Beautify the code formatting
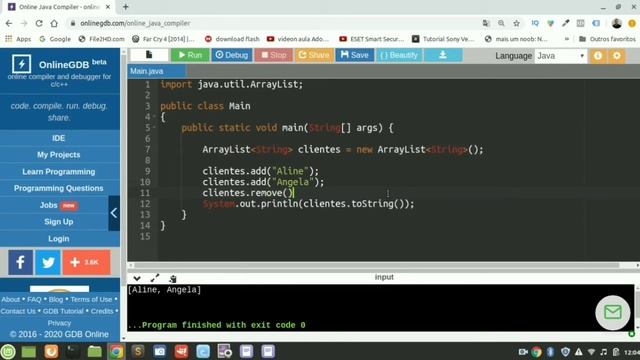 (x=399, y=55)
